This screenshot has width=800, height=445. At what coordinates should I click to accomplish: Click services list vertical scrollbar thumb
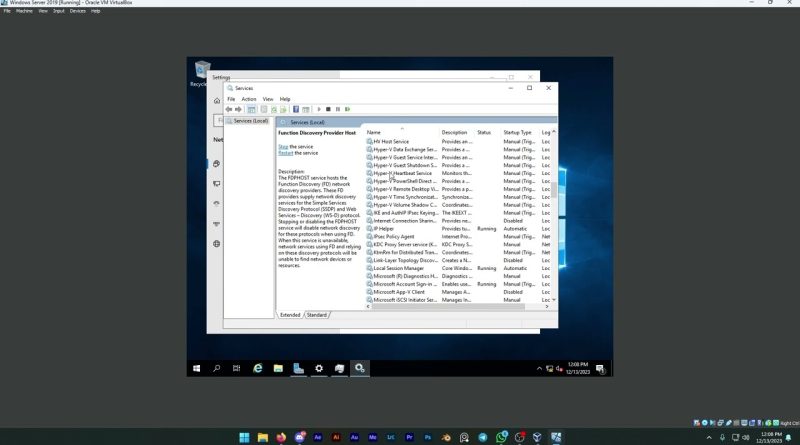[x=554, y=190]
